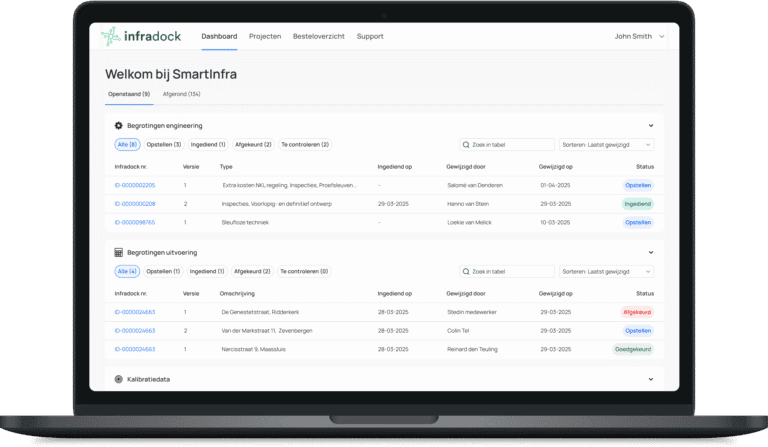Click the calculator icon beside Begrotingen uitvoering

119,253
